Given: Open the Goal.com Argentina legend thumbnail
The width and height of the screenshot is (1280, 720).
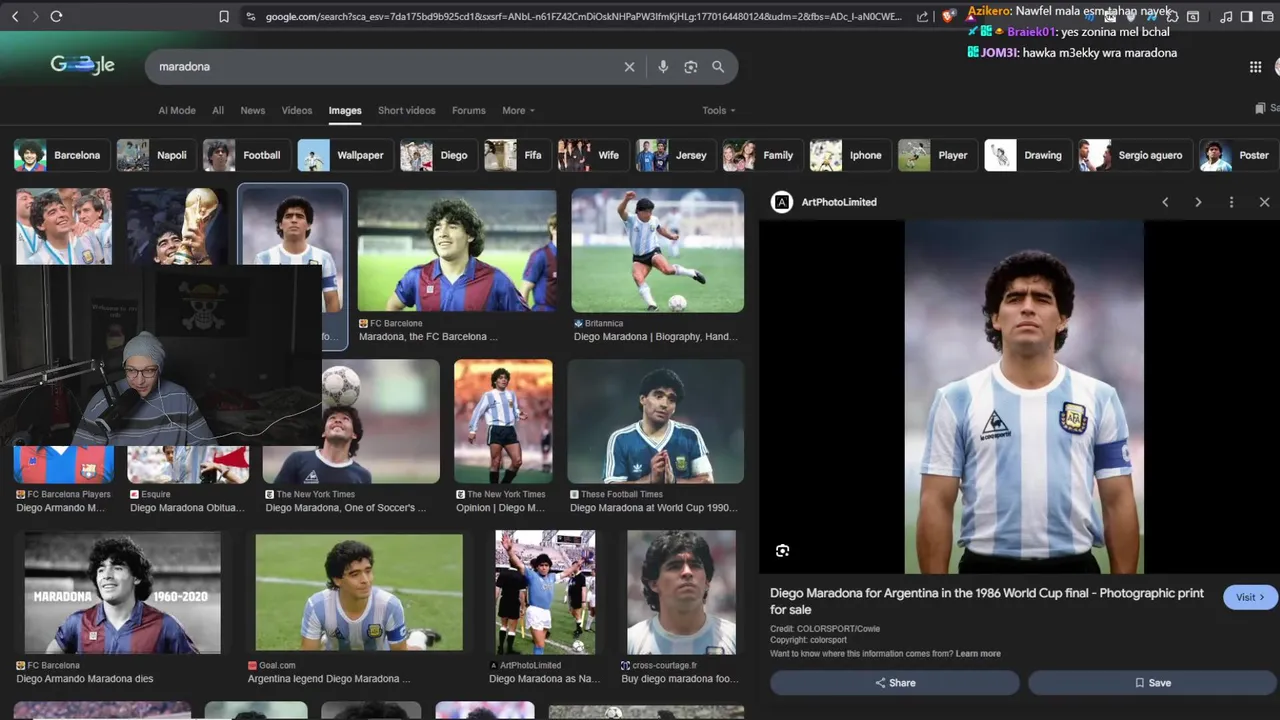Looking at the screenshot, I should pos(359,592).
